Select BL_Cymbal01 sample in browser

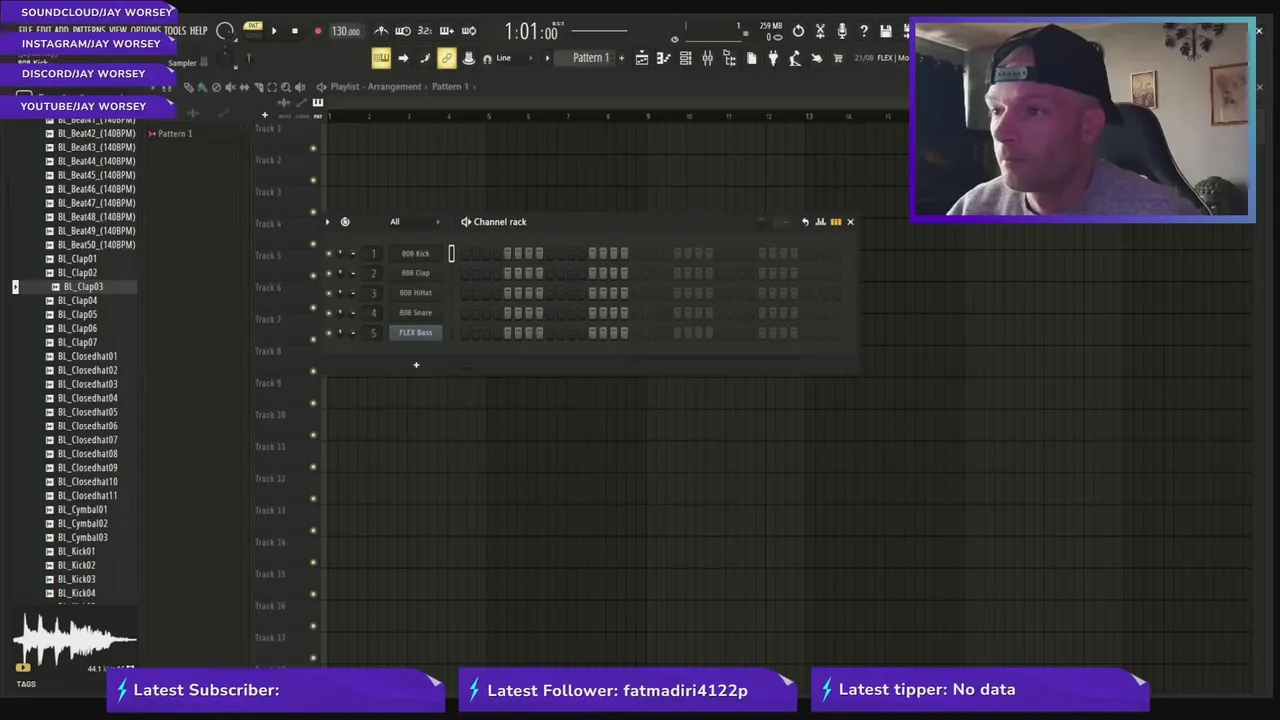tap(82, 510)
